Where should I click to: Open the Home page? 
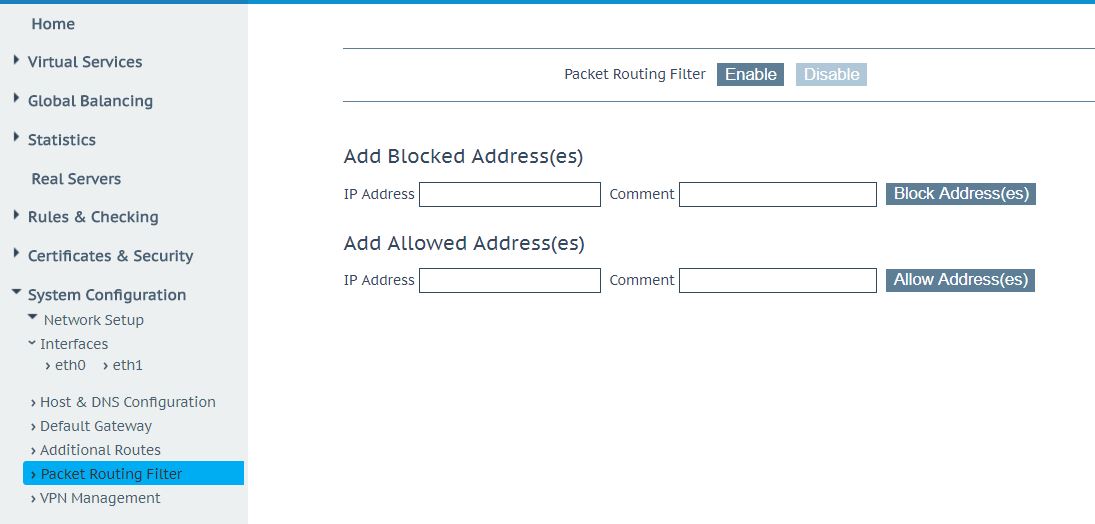[x=53, y=24]
